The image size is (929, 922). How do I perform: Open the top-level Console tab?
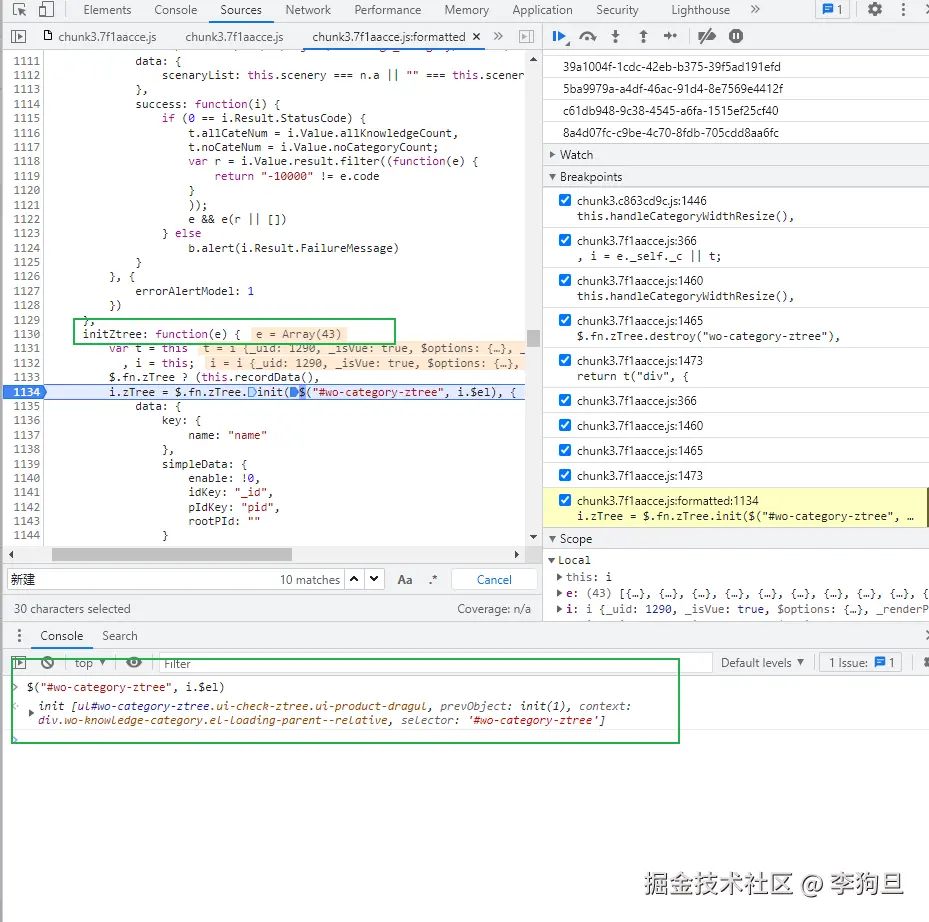(x=175, y=10)
